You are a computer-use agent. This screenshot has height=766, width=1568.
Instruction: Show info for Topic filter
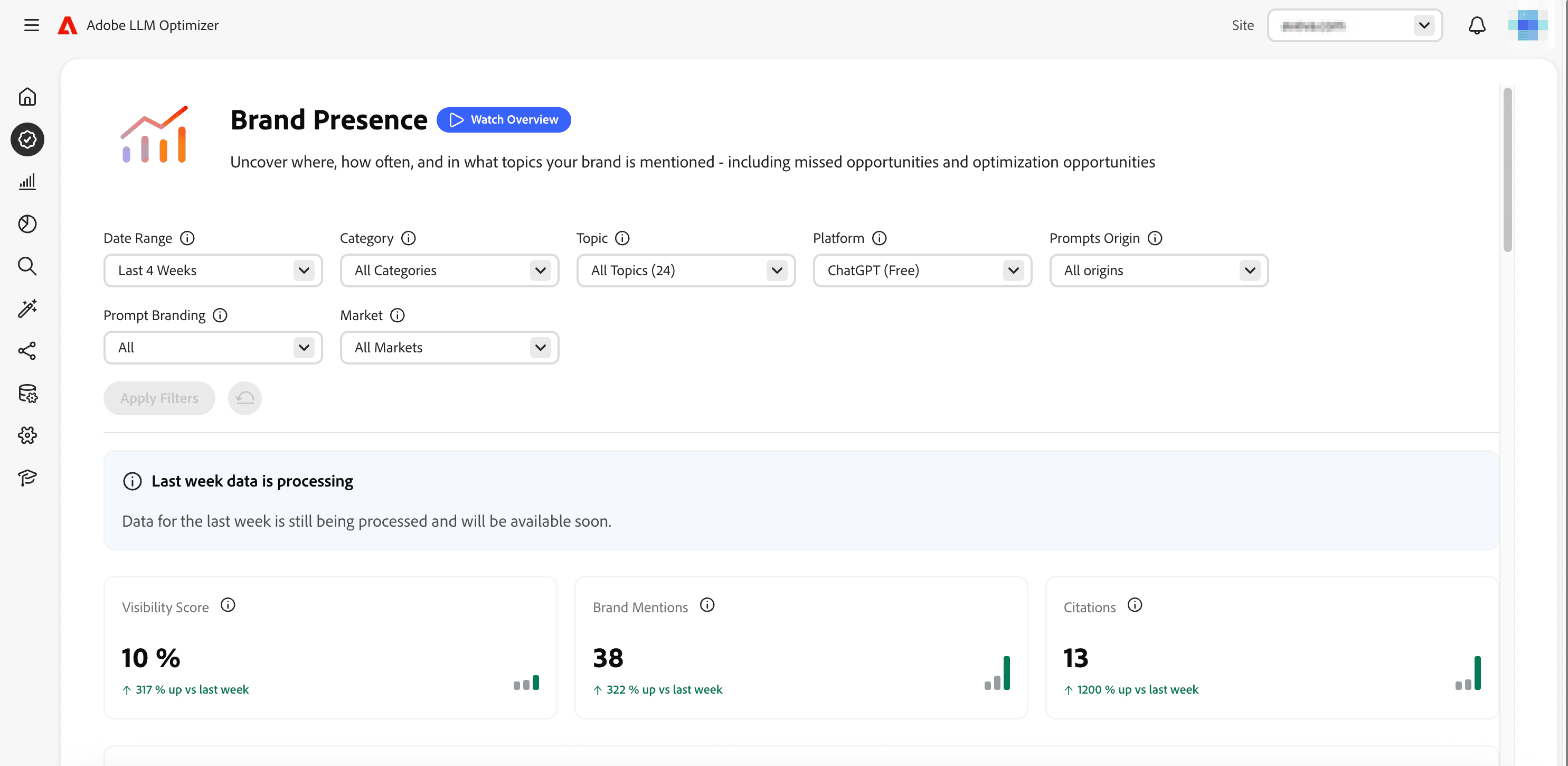[622, 238]
